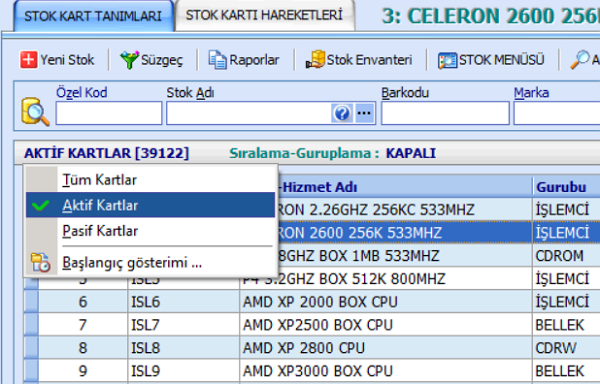
Task: Click the blue question mark in Stok Adı
Action: [x=342, y=113]
